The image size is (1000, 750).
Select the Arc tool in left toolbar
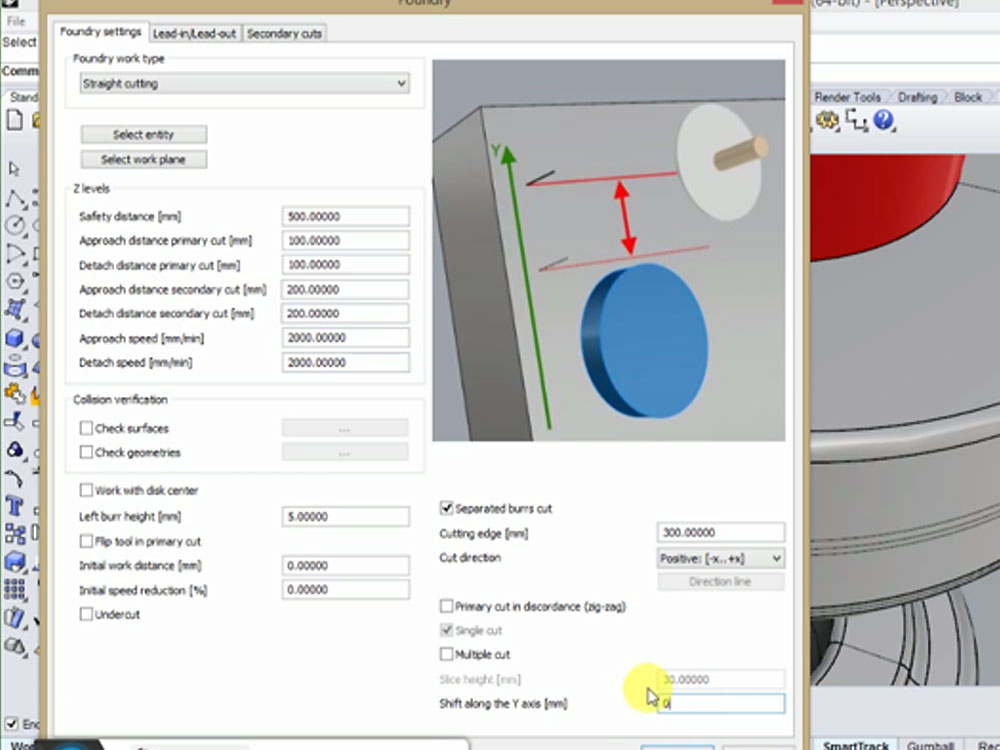15,253
